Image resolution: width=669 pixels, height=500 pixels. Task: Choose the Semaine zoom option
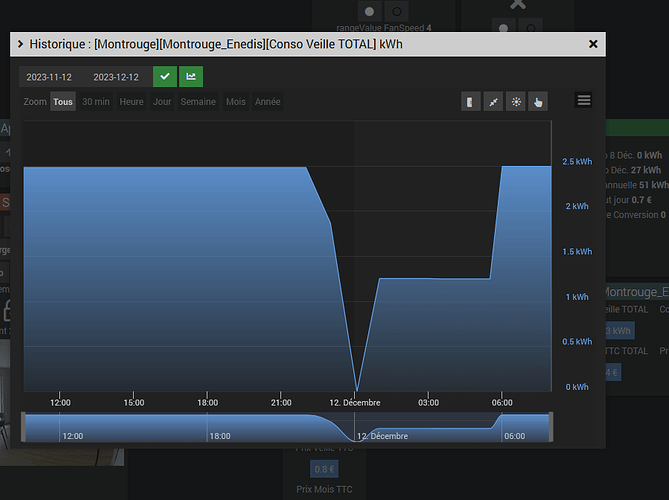(198, 102)
